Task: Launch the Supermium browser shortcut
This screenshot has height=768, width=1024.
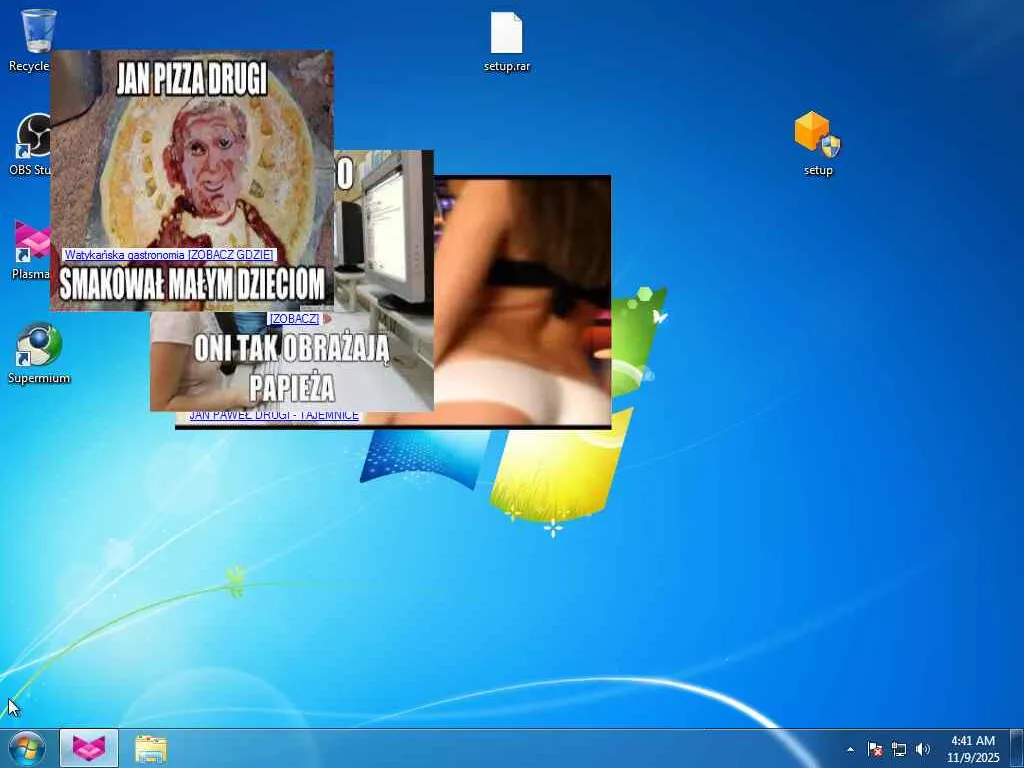Action: tap(39, 353)
